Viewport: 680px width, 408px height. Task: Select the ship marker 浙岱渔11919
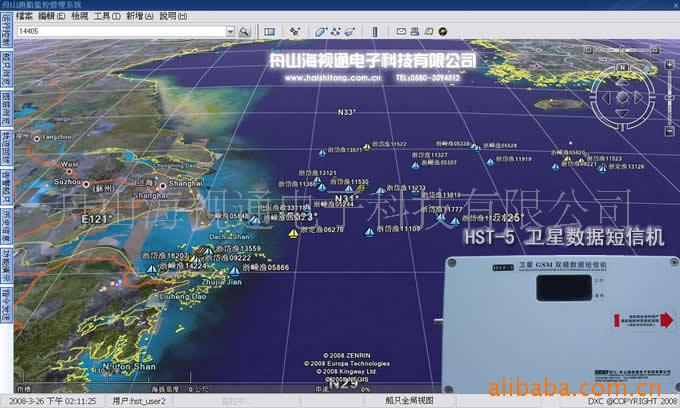click(x=490, y=163)
